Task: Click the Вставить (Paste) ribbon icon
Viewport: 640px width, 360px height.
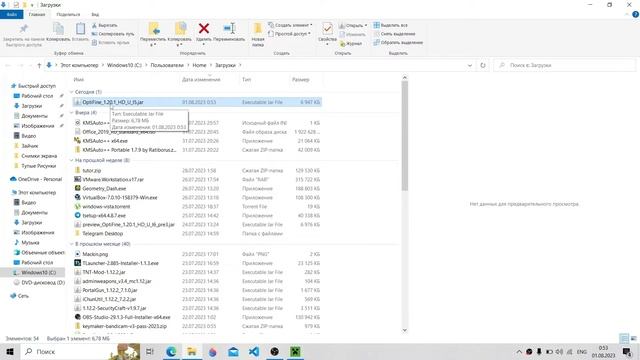Action: tap(80, 29)
